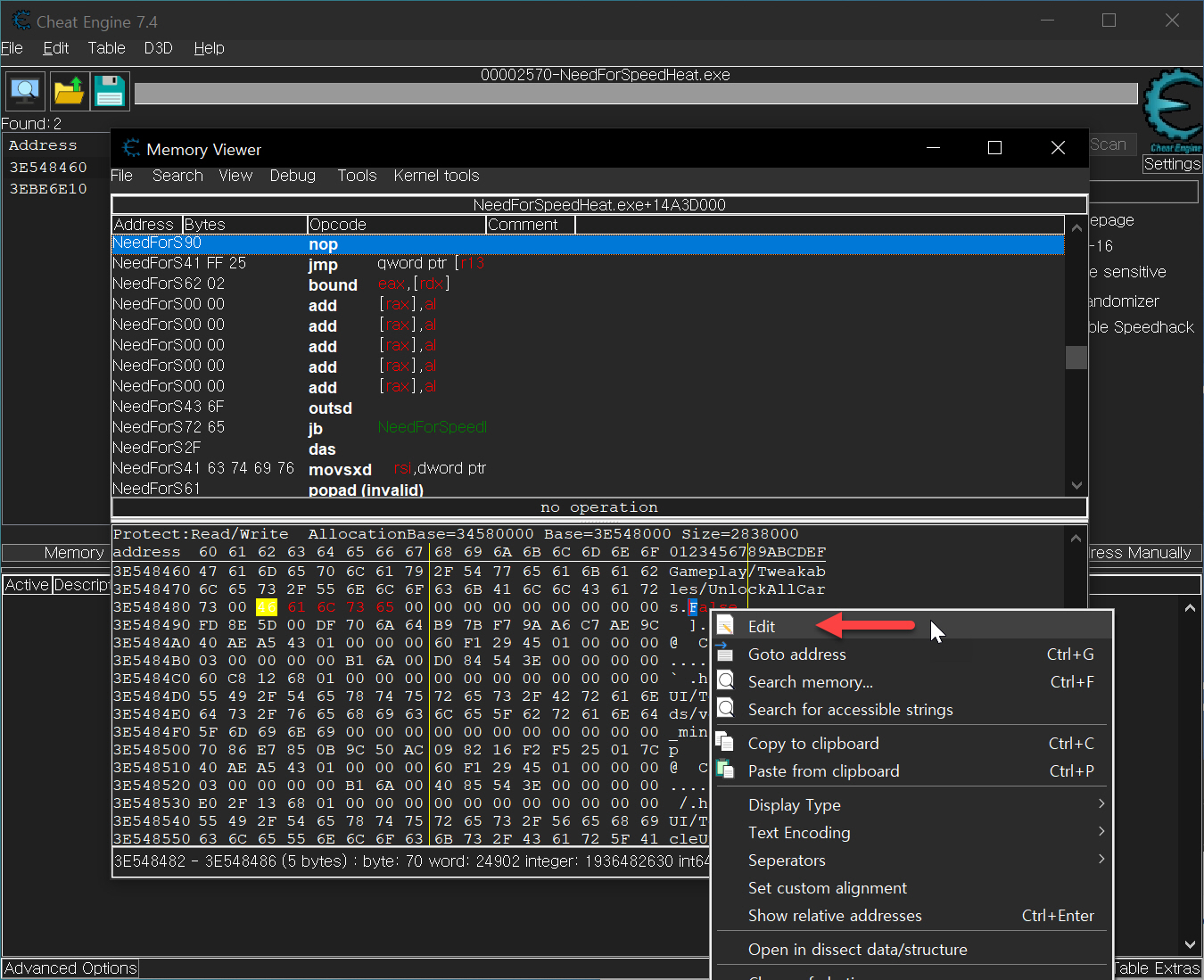
Task: Click the scan progress bar
Action: point(636,94)
